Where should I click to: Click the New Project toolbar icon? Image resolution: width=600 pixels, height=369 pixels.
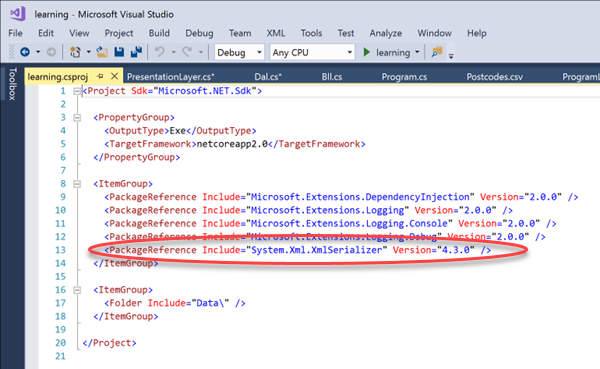click(x=75, y=52)
